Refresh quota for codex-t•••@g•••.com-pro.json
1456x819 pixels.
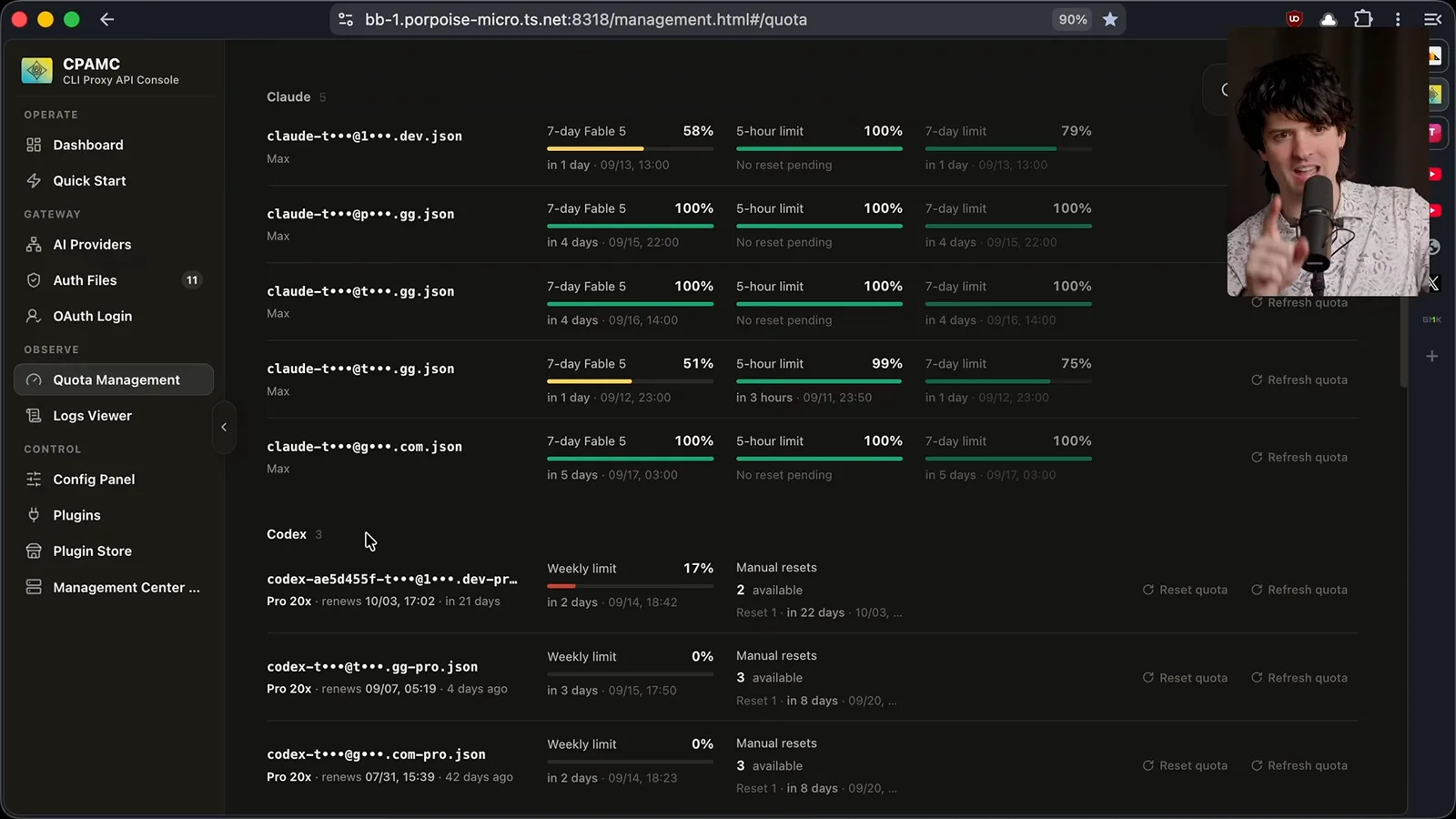point(1299,766)
